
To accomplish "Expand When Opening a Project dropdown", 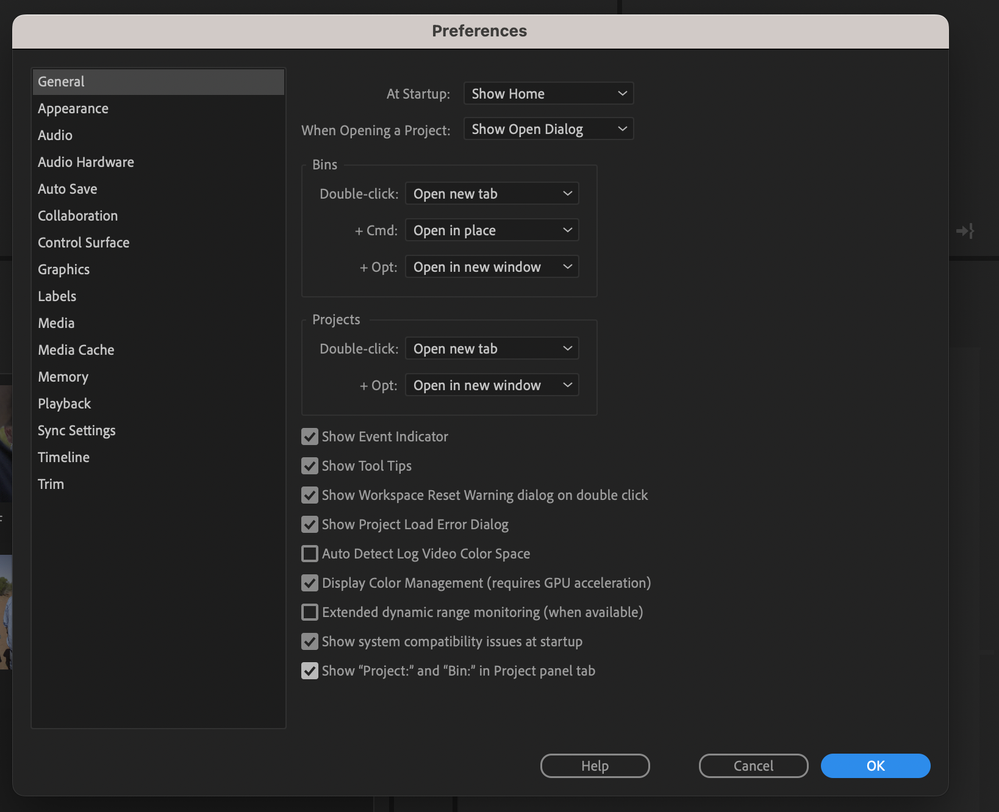I will point(548,129).
